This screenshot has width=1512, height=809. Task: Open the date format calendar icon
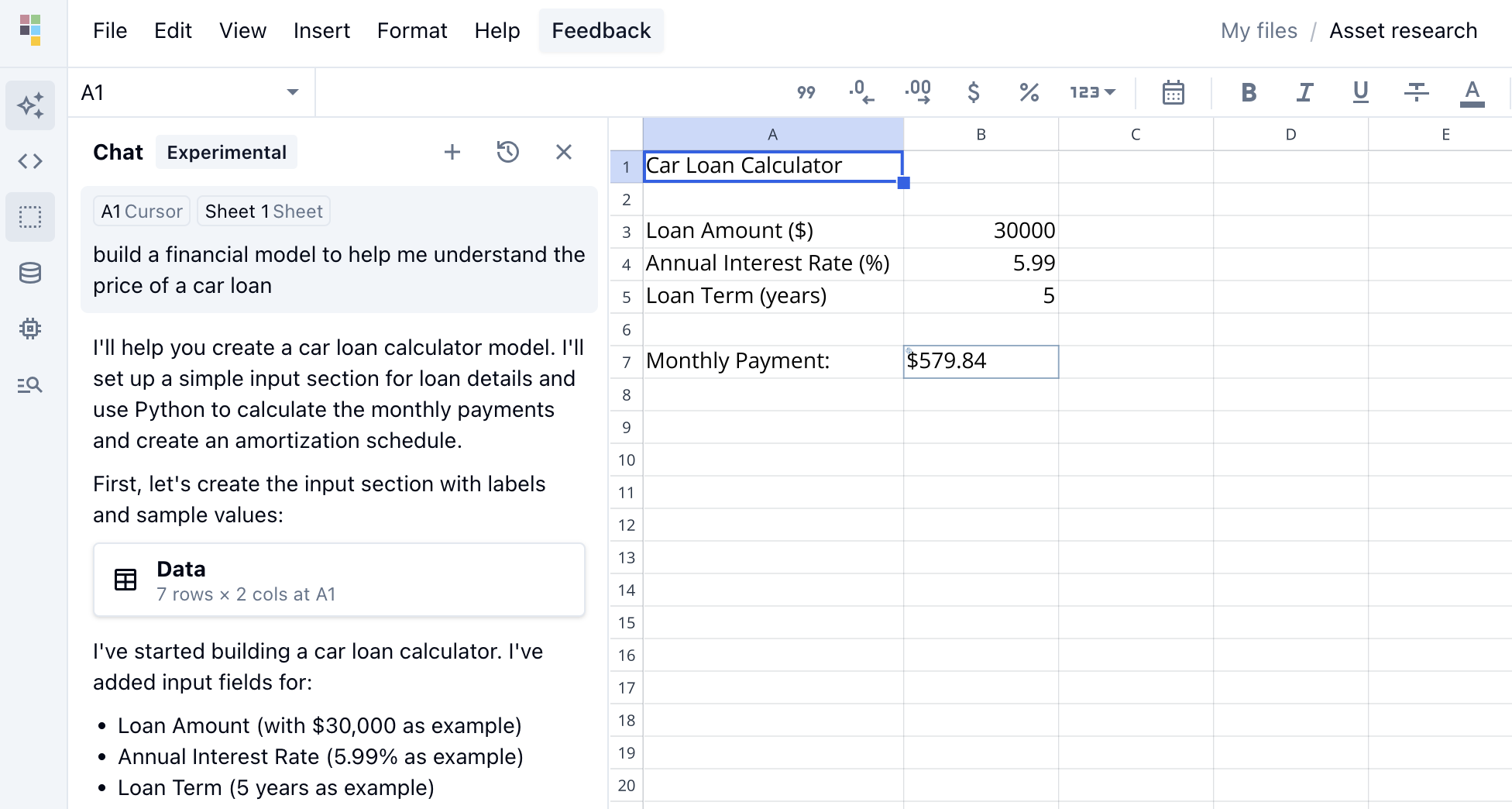click(x=1174, y=92)
